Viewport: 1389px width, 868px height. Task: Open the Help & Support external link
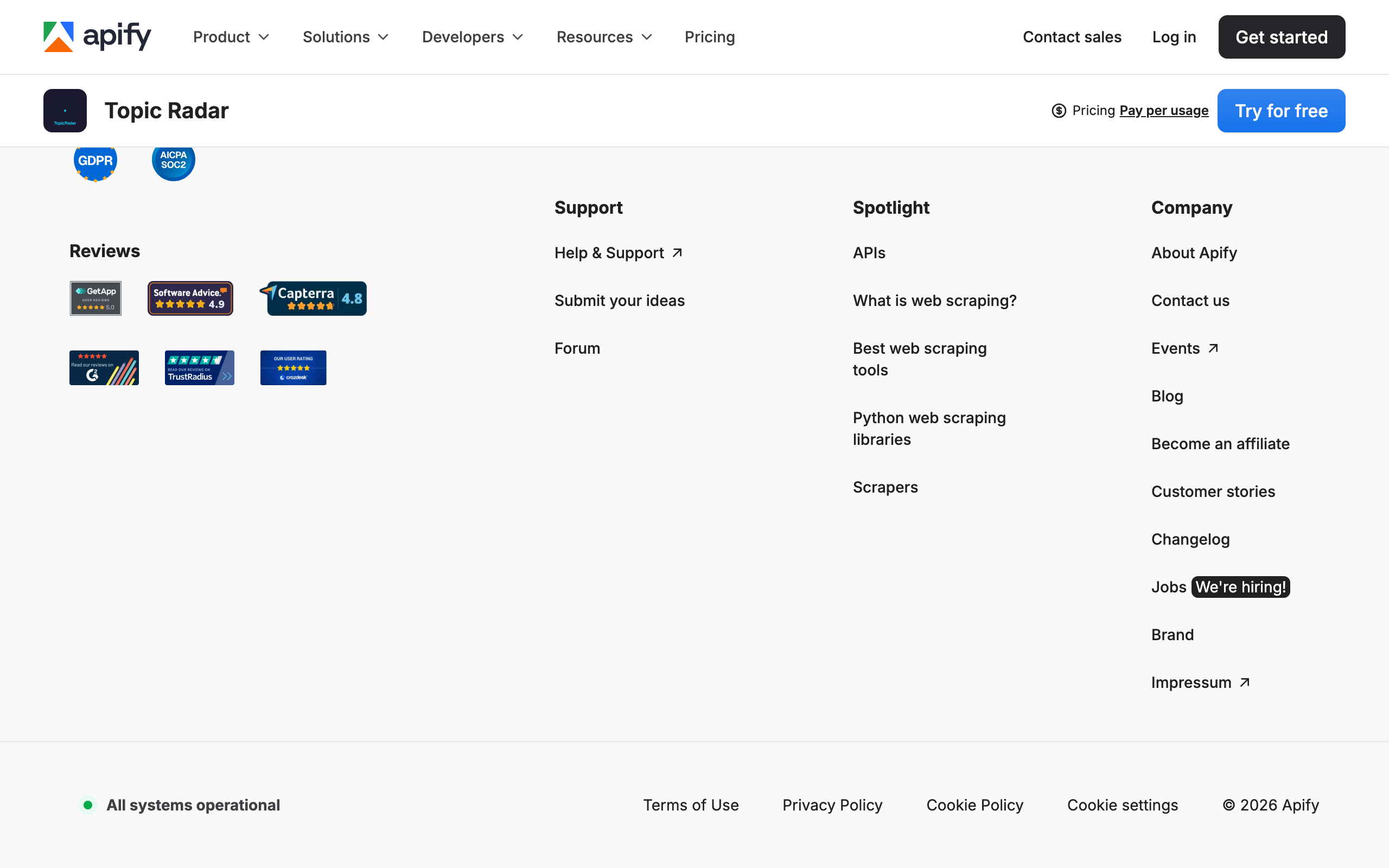[x=618, y=253]
